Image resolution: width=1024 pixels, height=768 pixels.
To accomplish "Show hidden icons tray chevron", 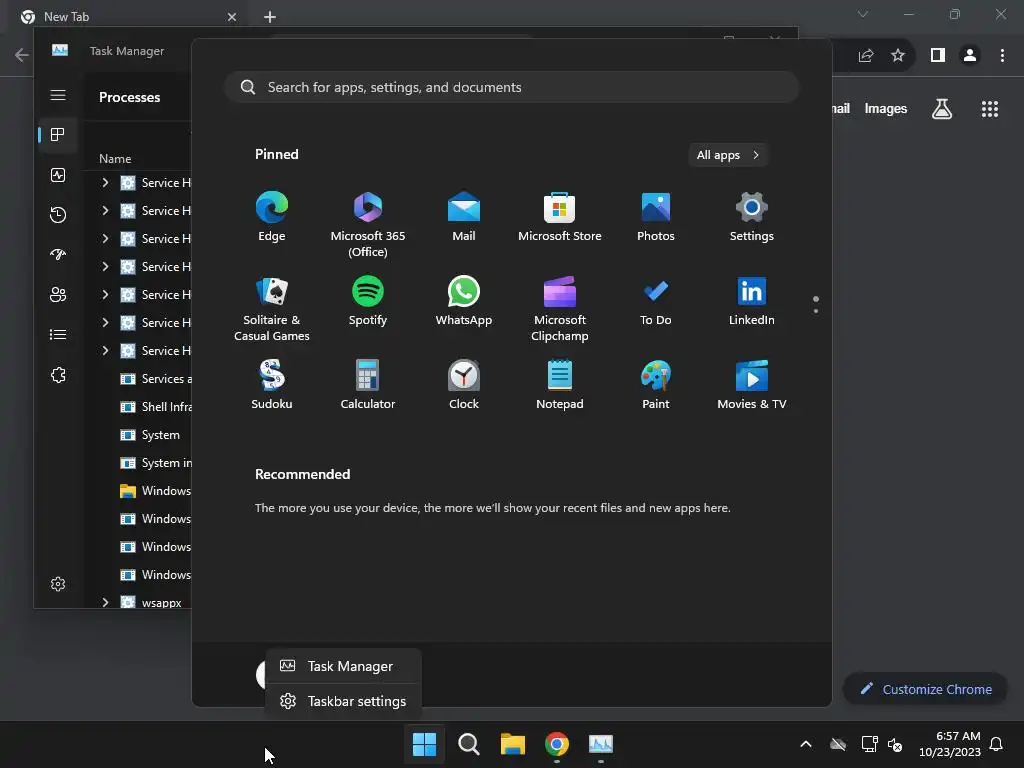I will pyautogui.click(x=806, y=744).
